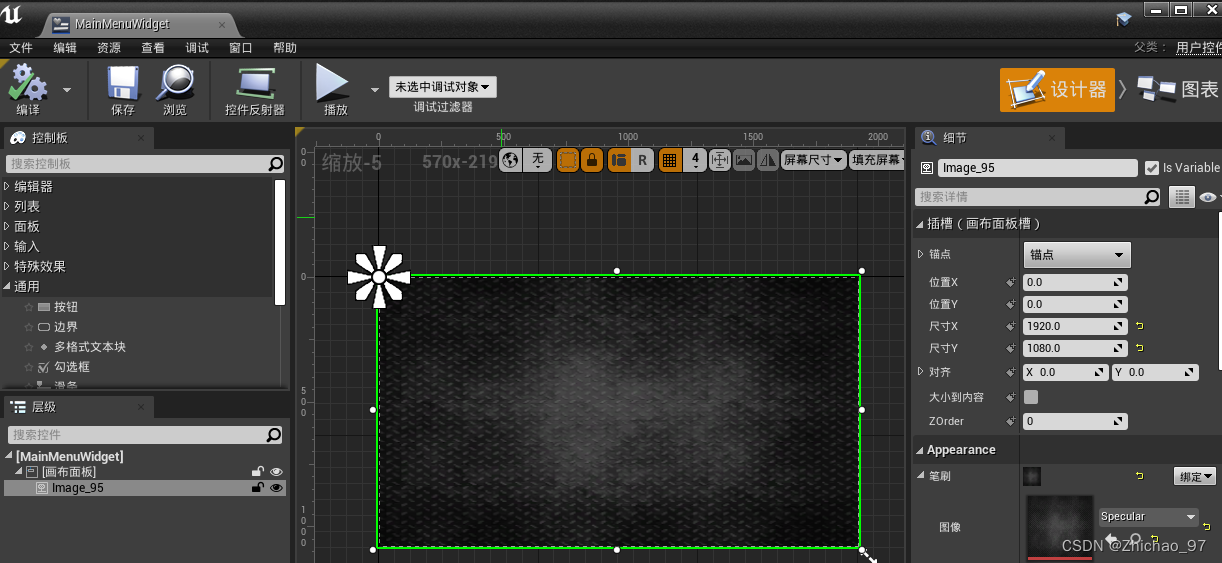The width and height of the screenshot is (1222, 563).
Task: Click the 搜索详情 details search field
Action: tap(1040, 197)
